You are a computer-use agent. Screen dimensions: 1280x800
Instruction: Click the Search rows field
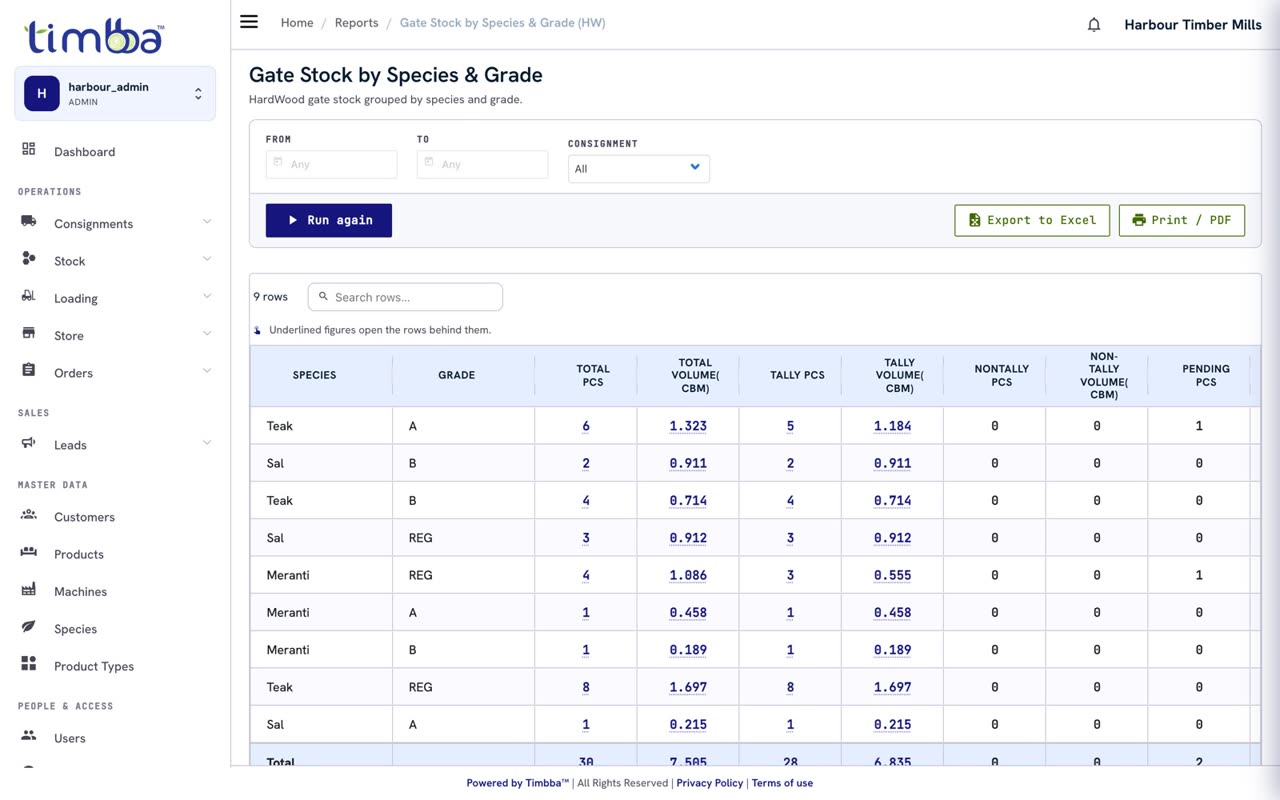coord(405,297)
